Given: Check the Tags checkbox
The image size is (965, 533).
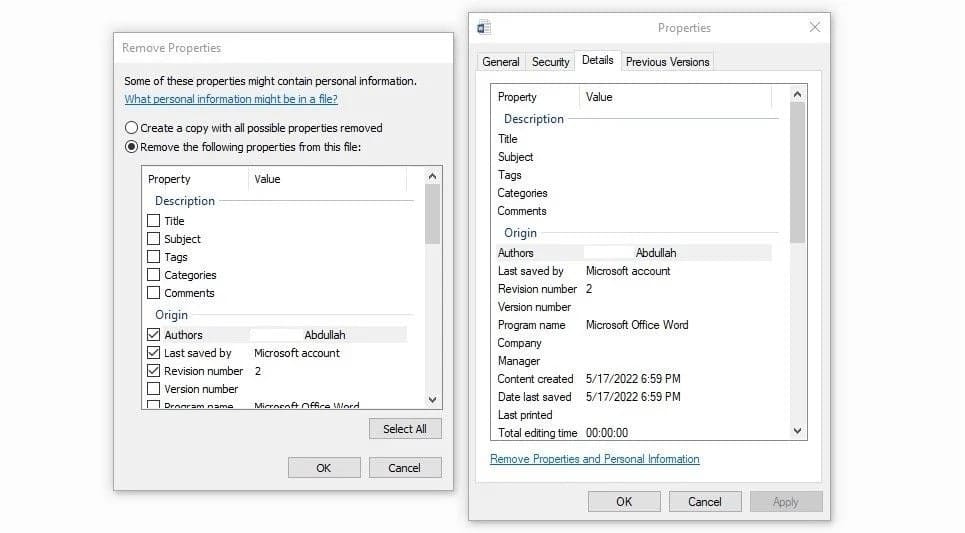Looking at the screenshot, I should point(154,257).
